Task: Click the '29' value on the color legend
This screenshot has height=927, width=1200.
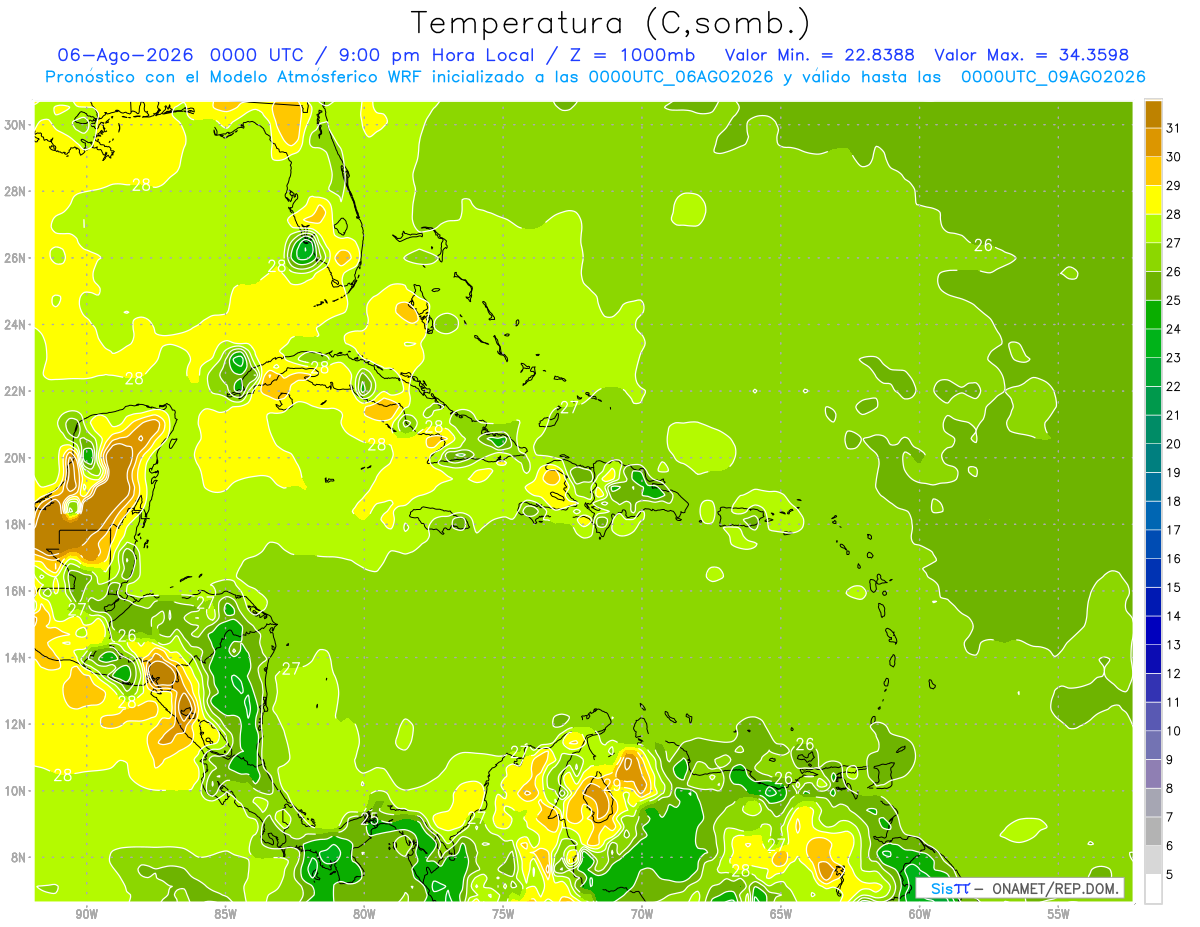Action: [1174, 185]
